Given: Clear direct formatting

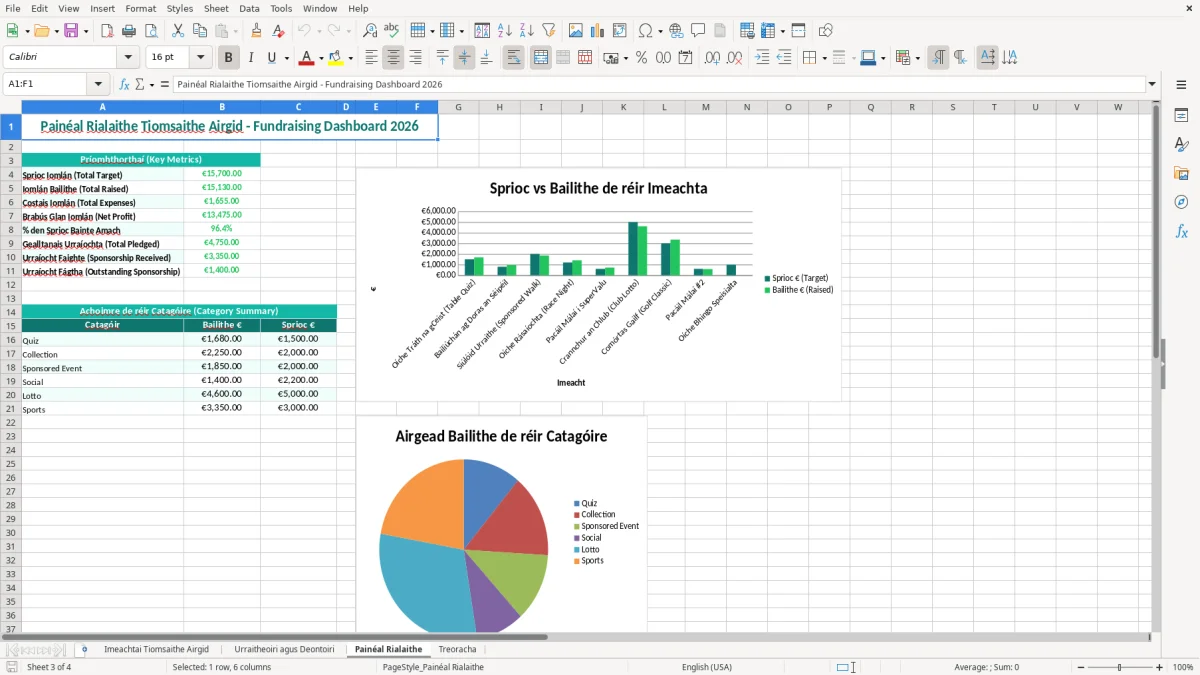Looking at the screenshot, I should tap(278, 31).
